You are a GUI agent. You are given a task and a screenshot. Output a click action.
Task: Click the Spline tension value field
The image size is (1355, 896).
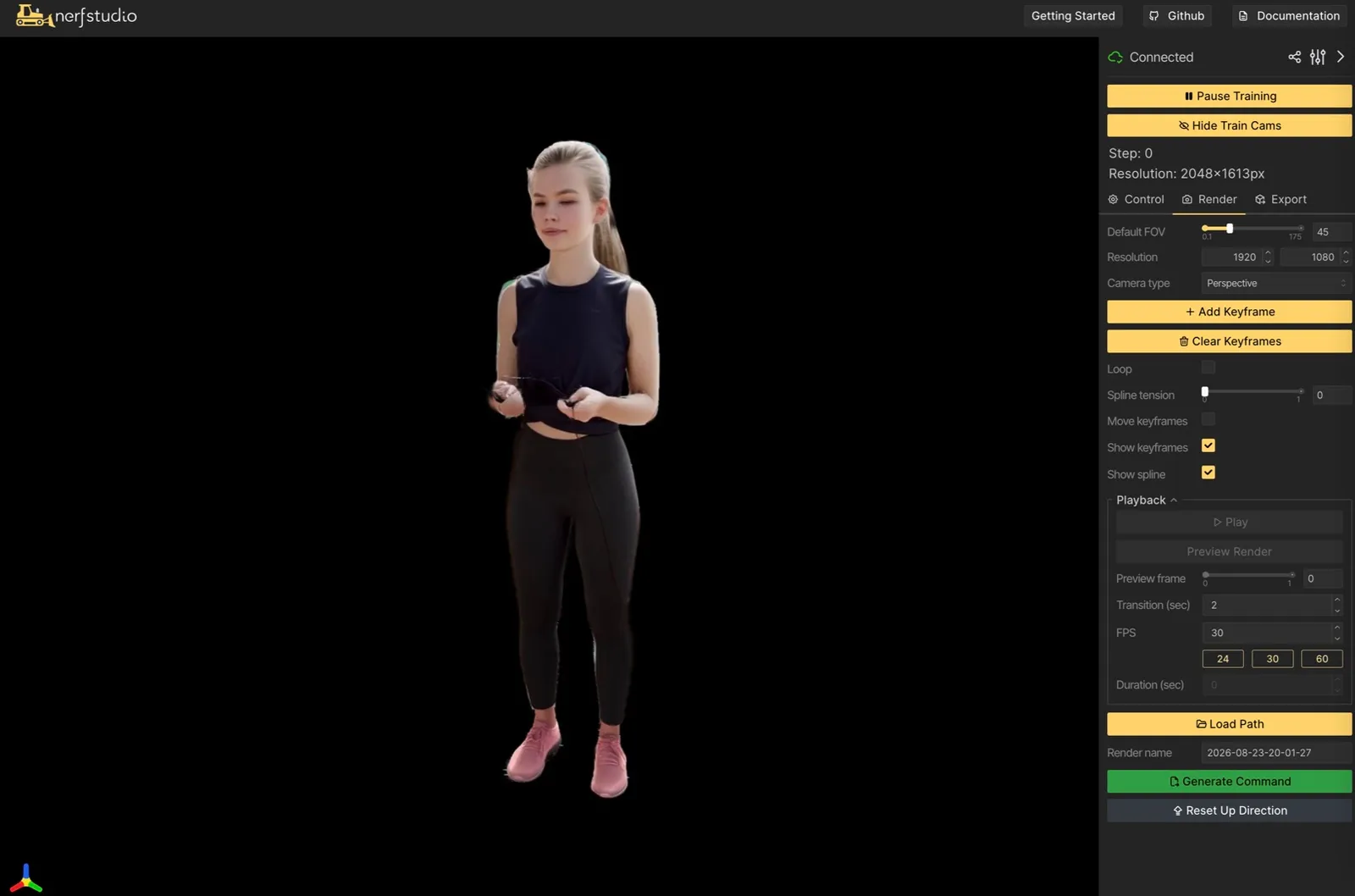pyautogui.click(x=1331, y=395)
